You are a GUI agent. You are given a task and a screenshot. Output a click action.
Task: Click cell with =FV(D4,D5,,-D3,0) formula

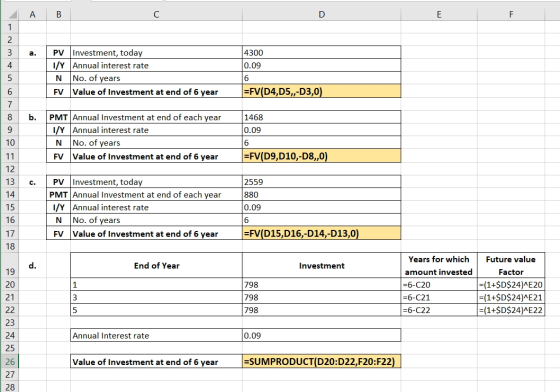(321, 91)
